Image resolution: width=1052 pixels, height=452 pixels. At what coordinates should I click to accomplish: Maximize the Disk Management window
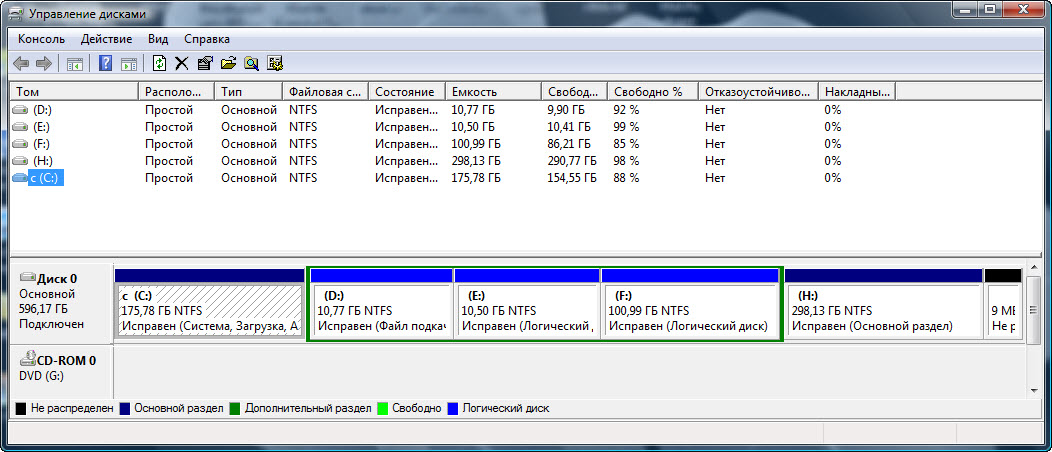click(x=990, y=9)
